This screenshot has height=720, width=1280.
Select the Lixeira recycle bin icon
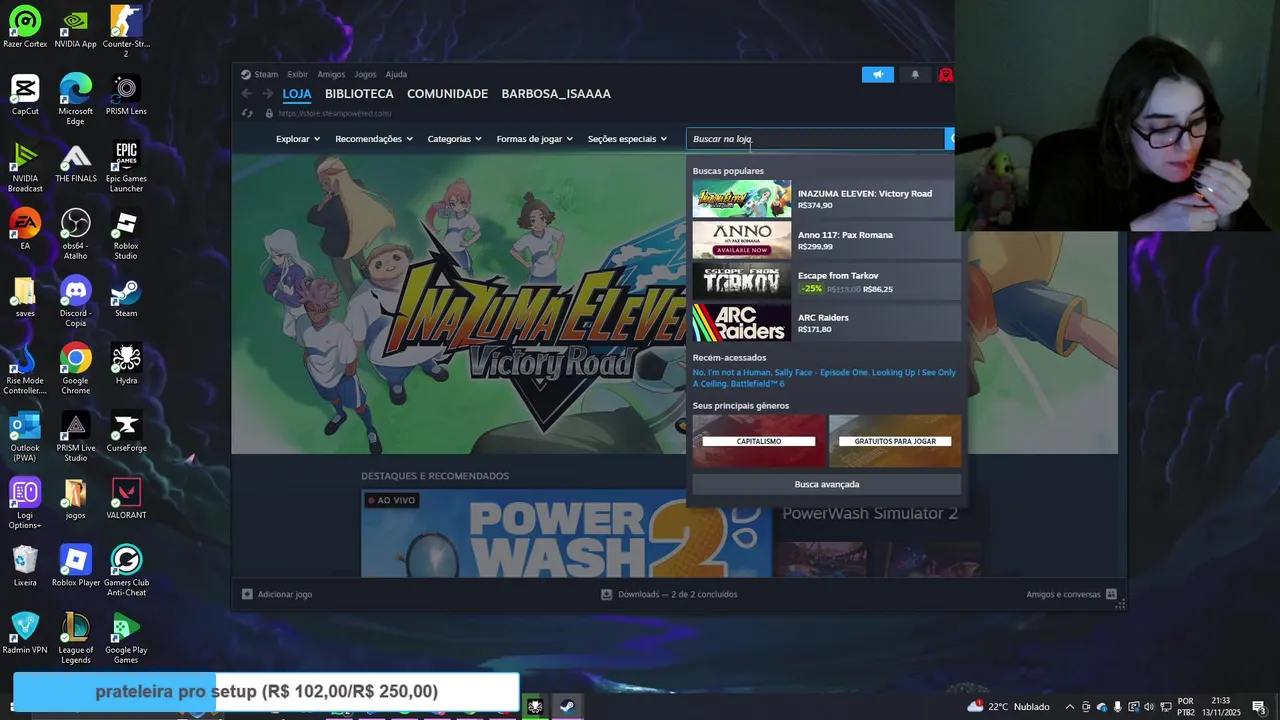pyautogui.click(x=25, y=566)
